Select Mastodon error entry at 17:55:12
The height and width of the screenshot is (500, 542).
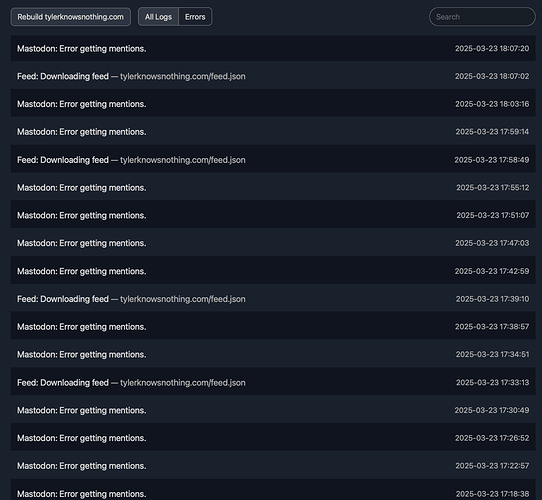tap(273, 188)
